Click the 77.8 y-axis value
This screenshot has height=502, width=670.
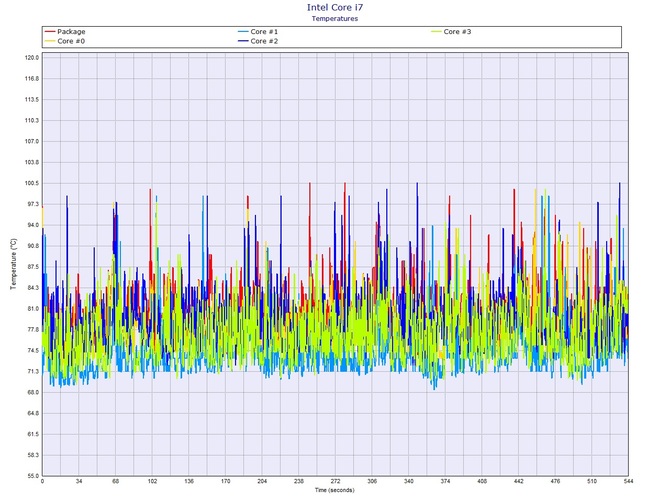click(33, 330)
